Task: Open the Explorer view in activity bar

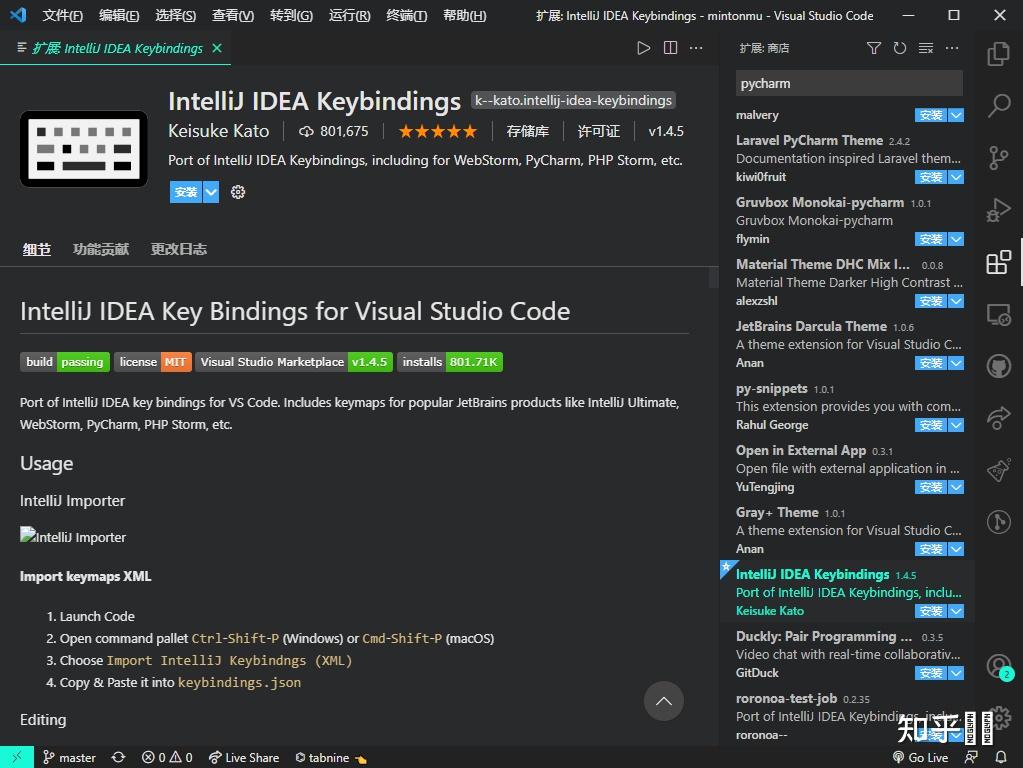Action: coord(998,54)
